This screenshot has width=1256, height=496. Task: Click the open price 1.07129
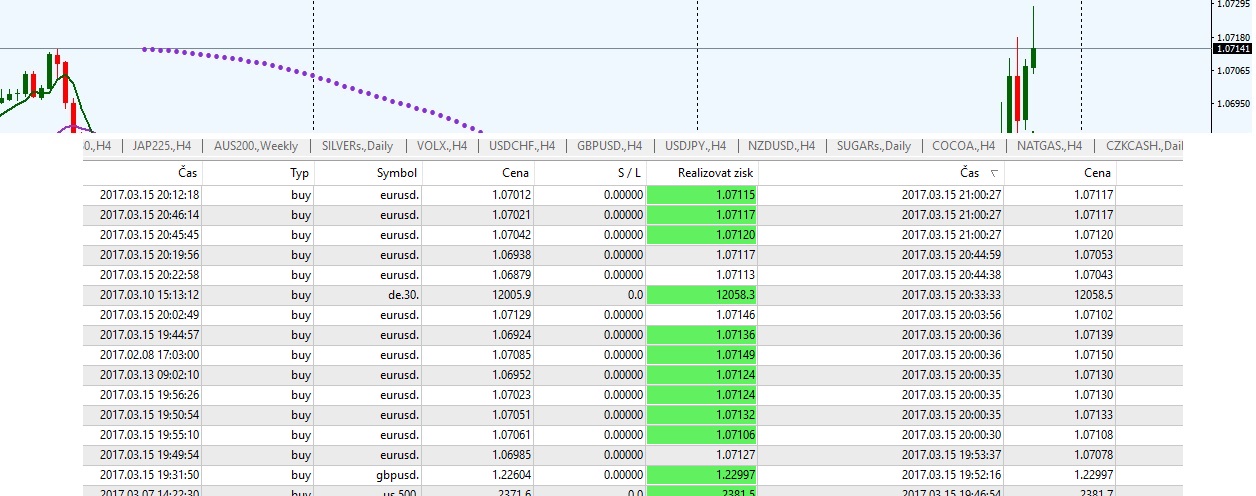pos(512,315)
